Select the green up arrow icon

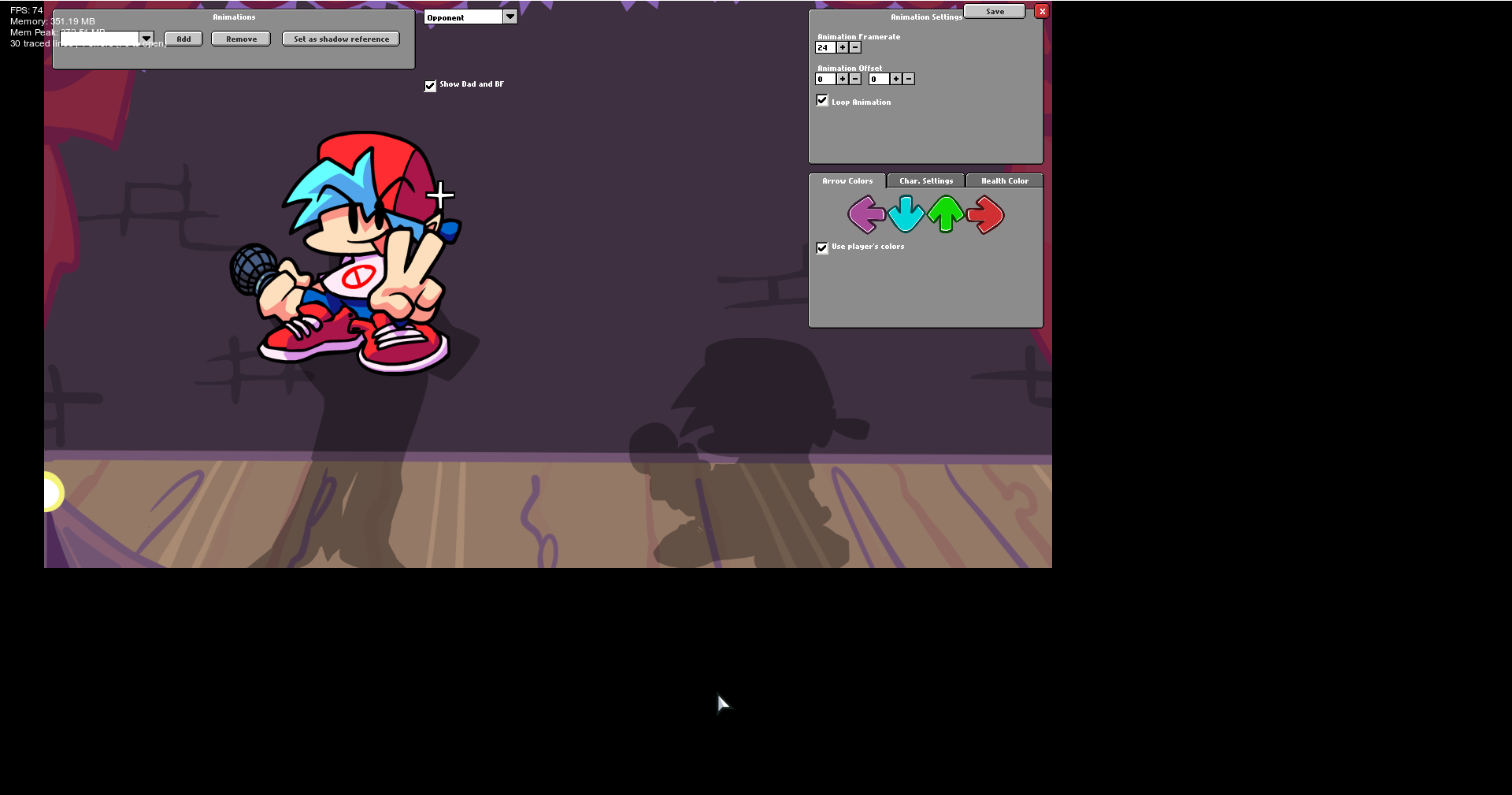tap(945, 214)
